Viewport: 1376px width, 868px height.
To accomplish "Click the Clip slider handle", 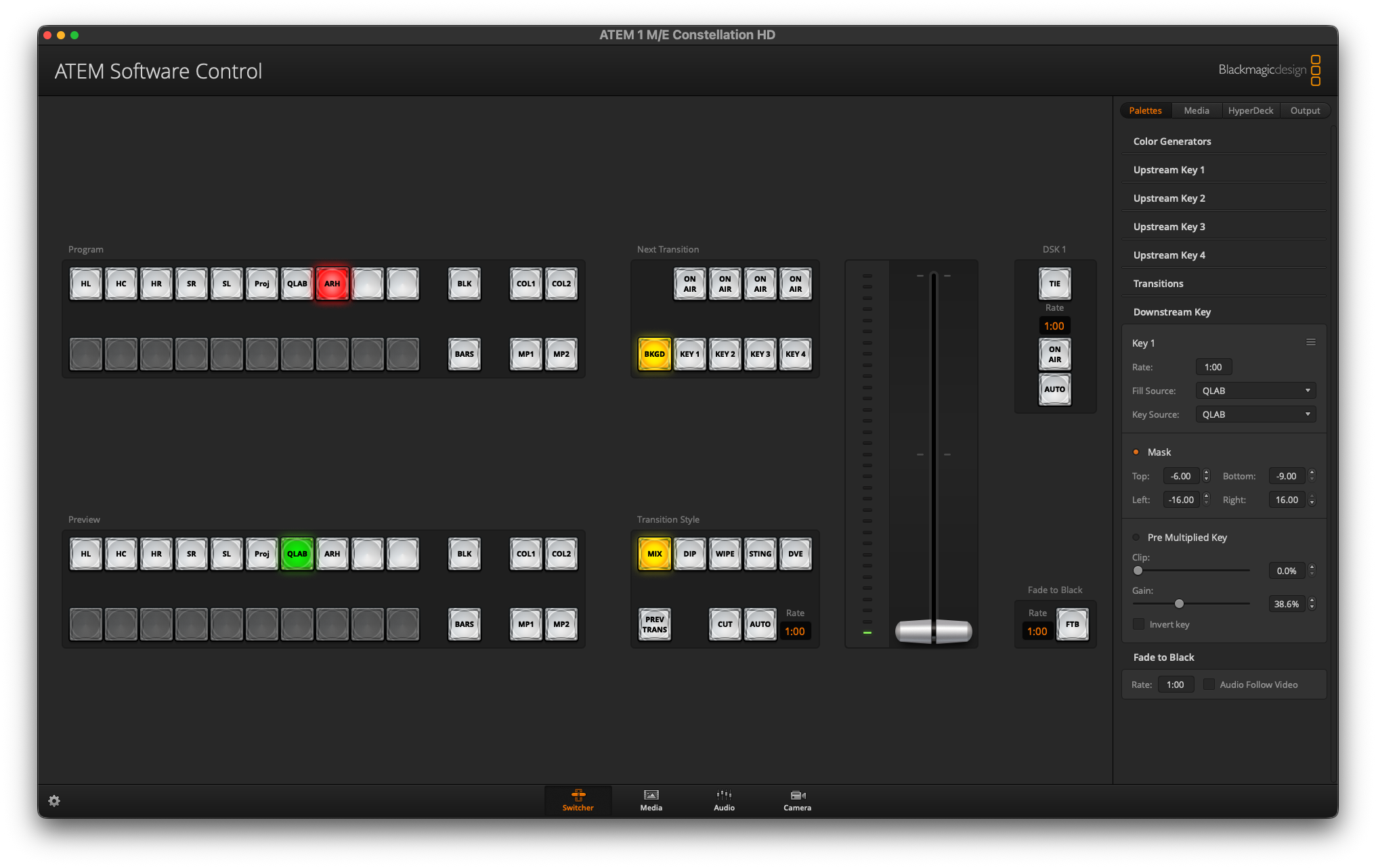I will point(1138,570).
